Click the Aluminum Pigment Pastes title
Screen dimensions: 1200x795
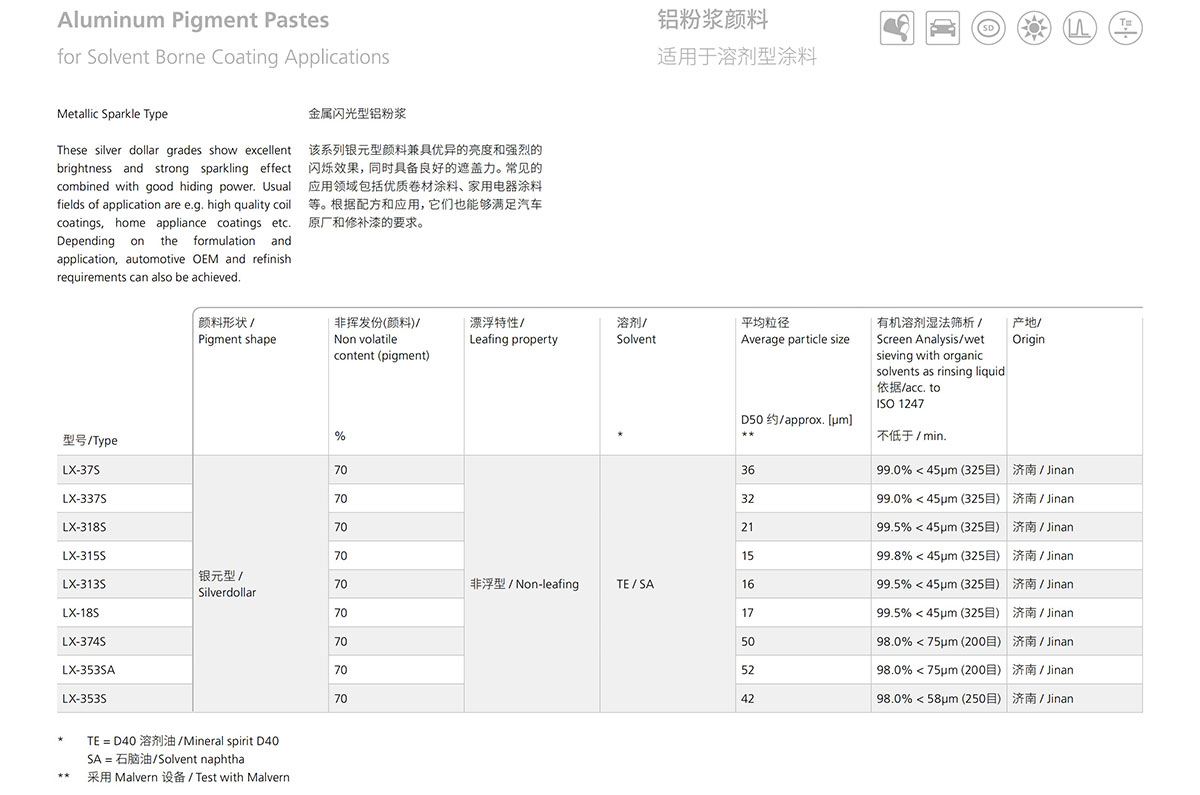193,20
